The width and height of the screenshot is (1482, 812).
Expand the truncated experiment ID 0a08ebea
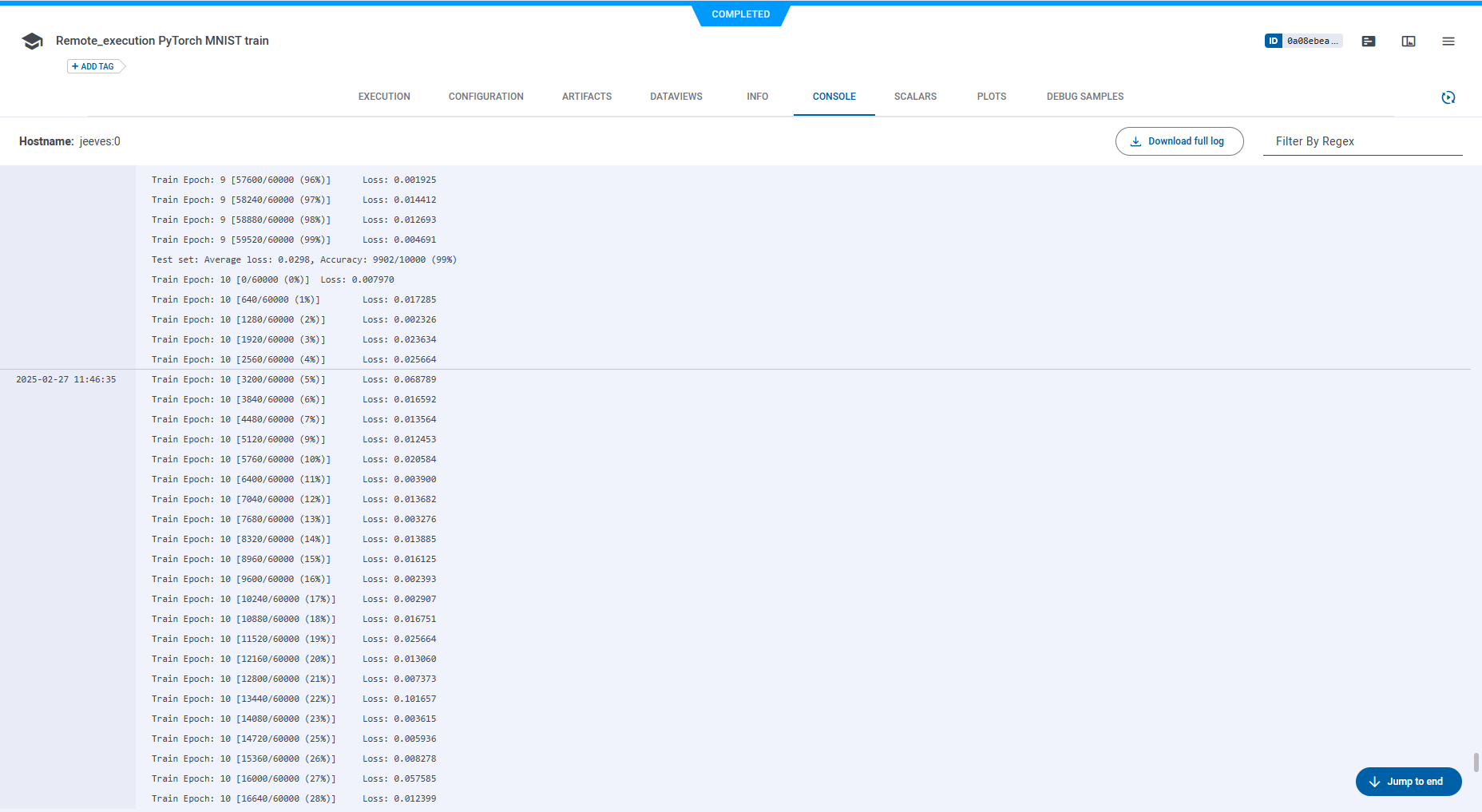1312,40
